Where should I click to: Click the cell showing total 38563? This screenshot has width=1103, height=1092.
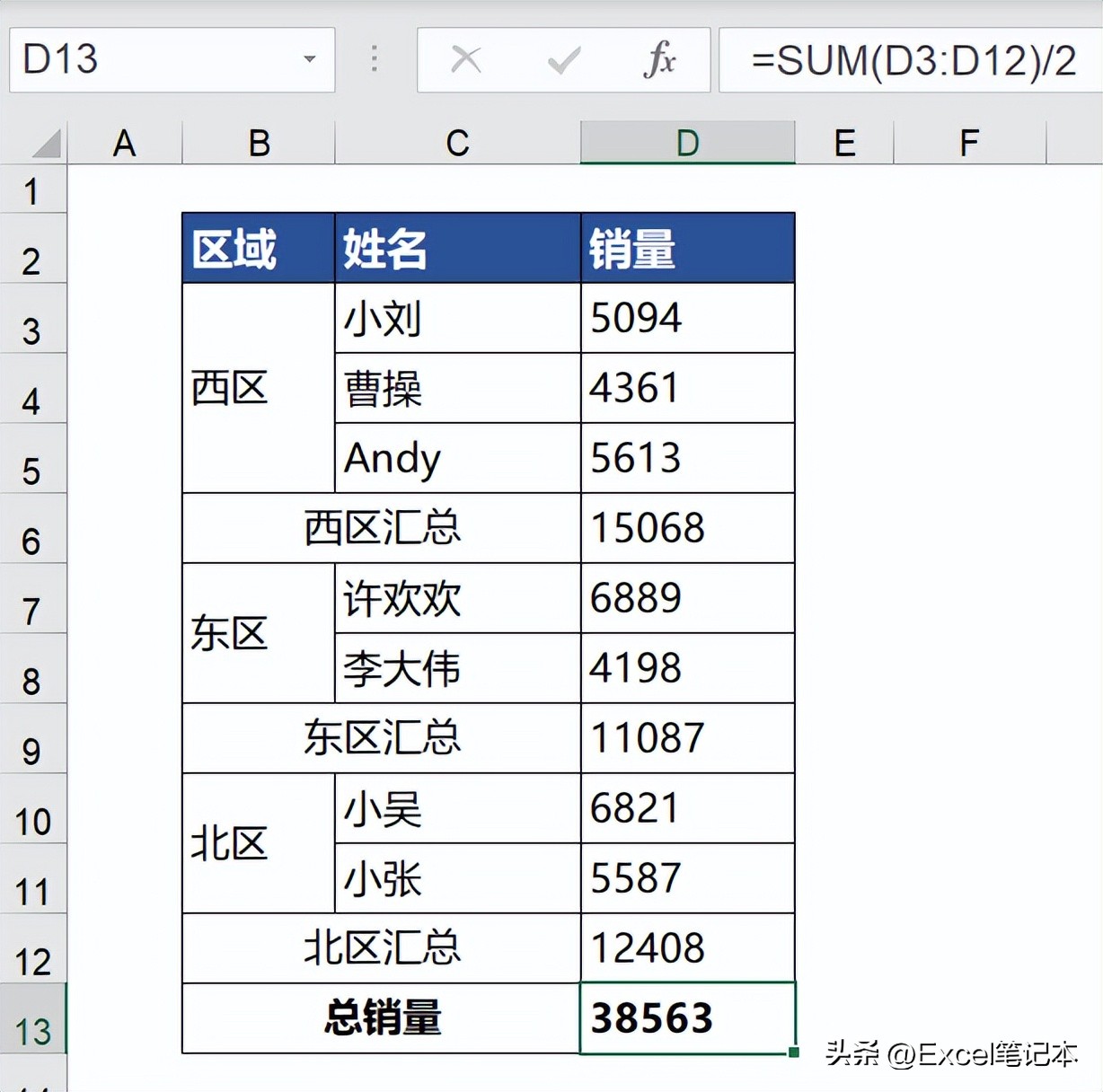coord(687,1017)
